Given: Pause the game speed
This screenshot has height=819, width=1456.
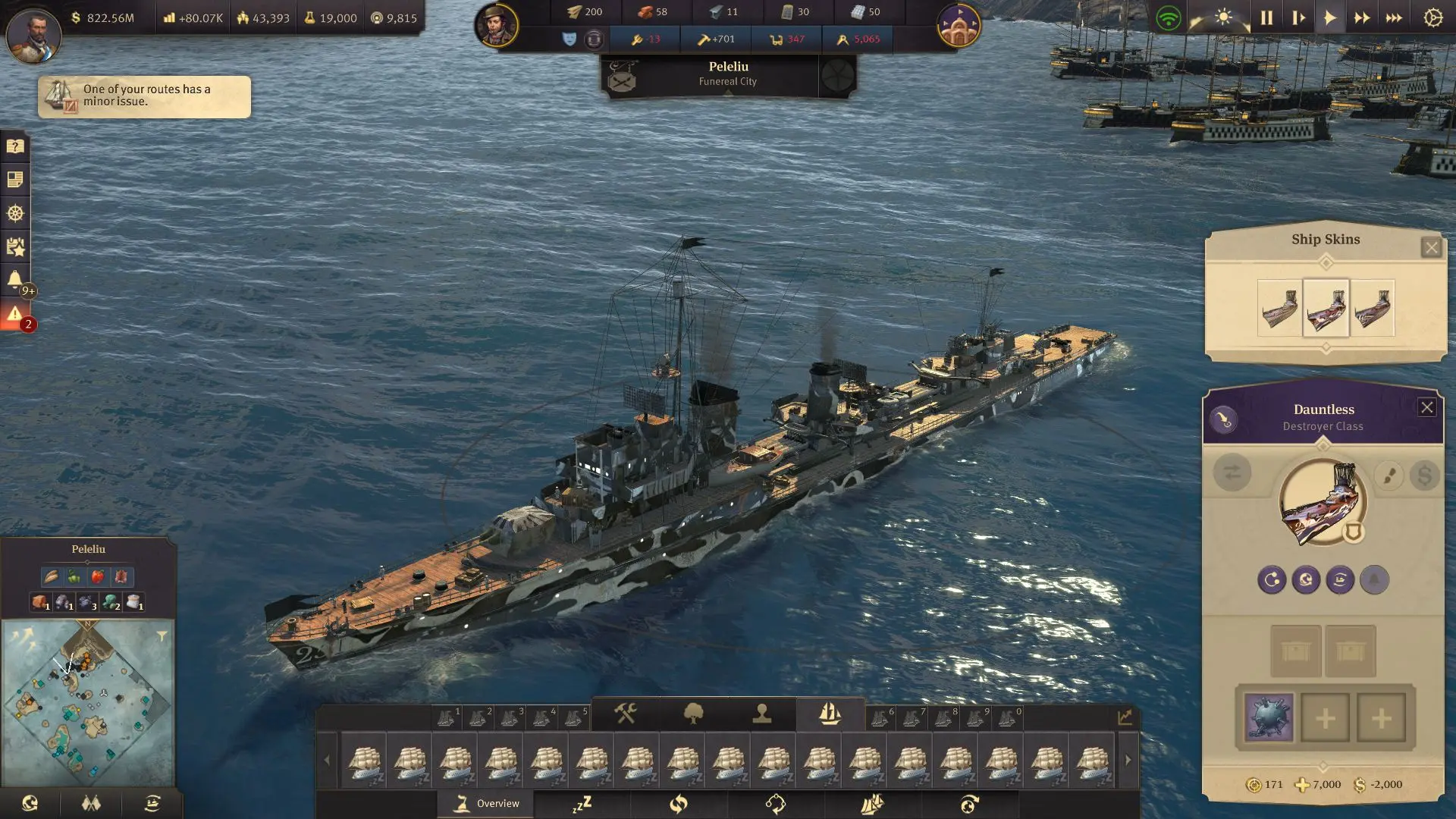Looking at the screenshot, I should pyautogui.click(x=1266, y=17).
